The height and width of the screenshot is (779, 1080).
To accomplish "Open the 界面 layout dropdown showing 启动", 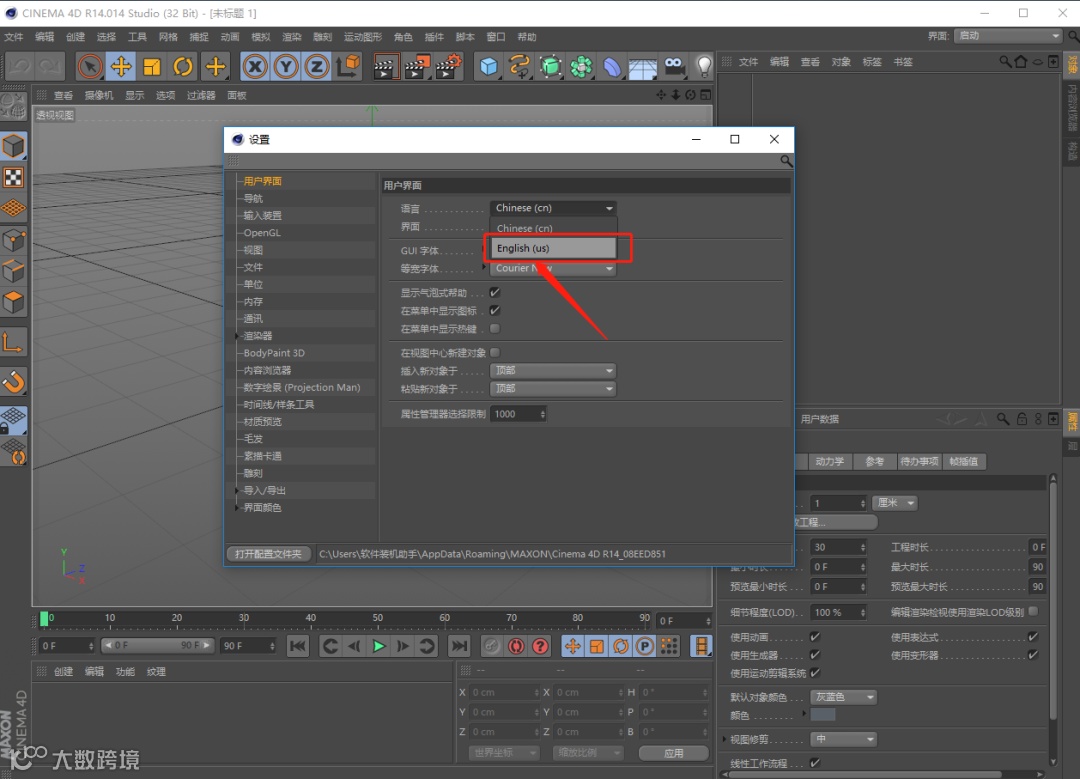I will click(x=1008, y=36).
